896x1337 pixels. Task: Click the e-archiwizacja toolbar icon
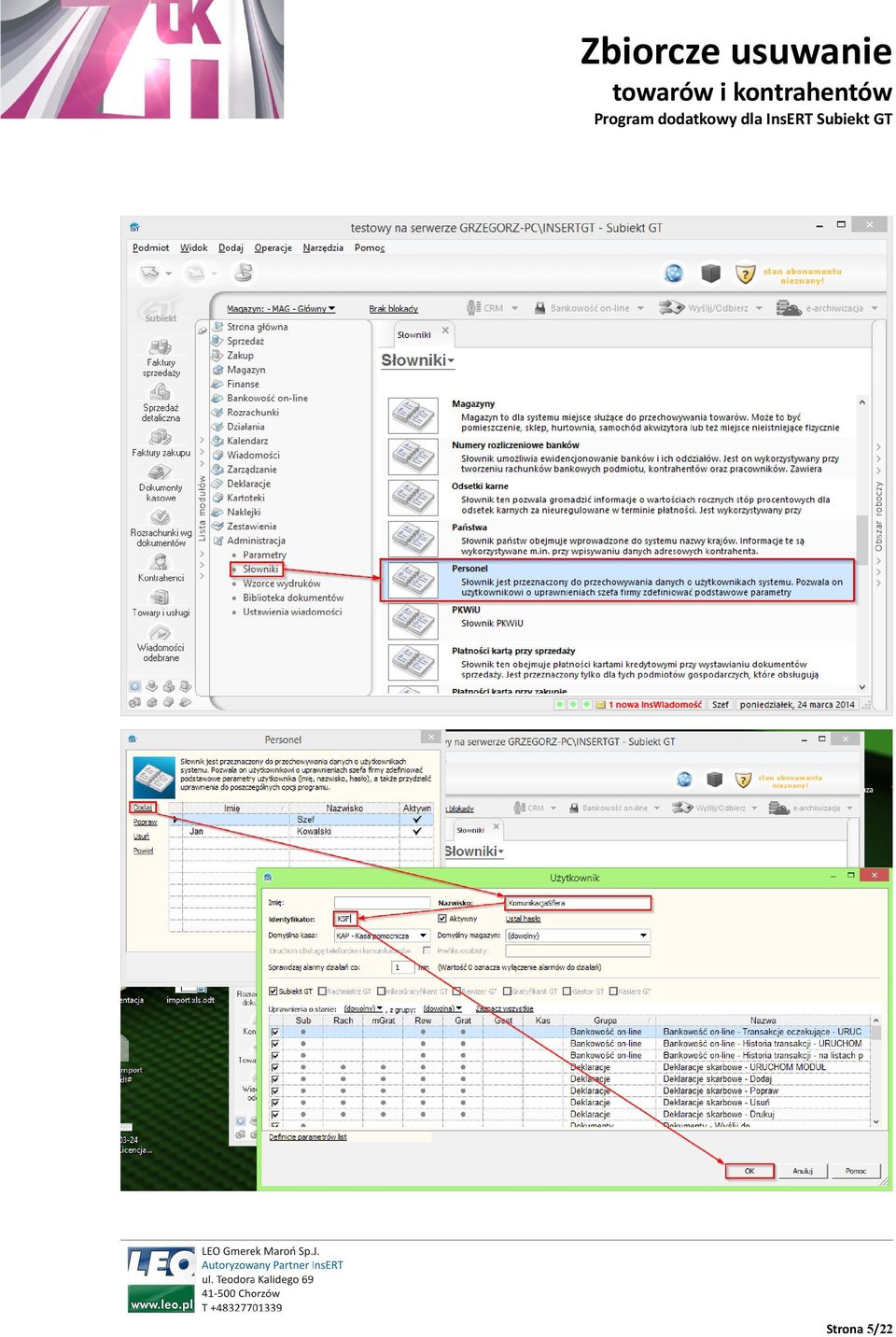789,308
